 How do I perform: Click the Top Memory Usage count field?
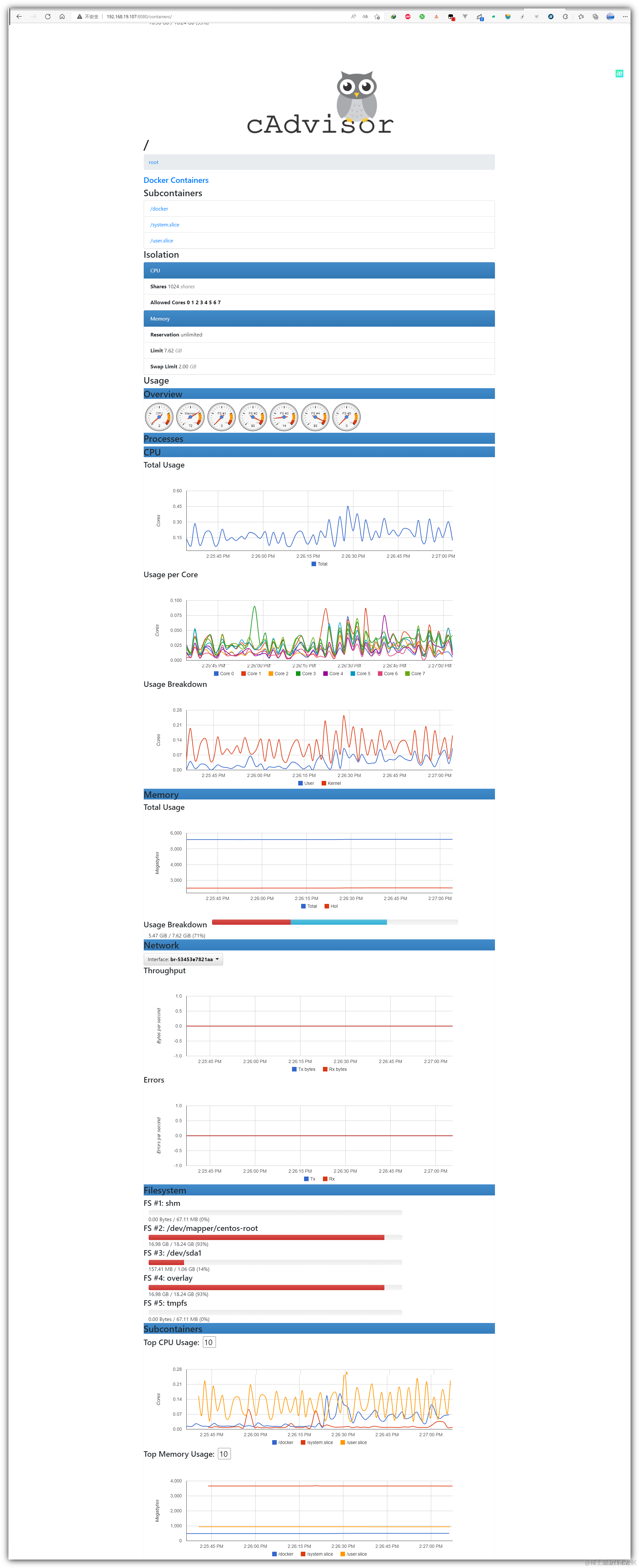point(223,1453)
